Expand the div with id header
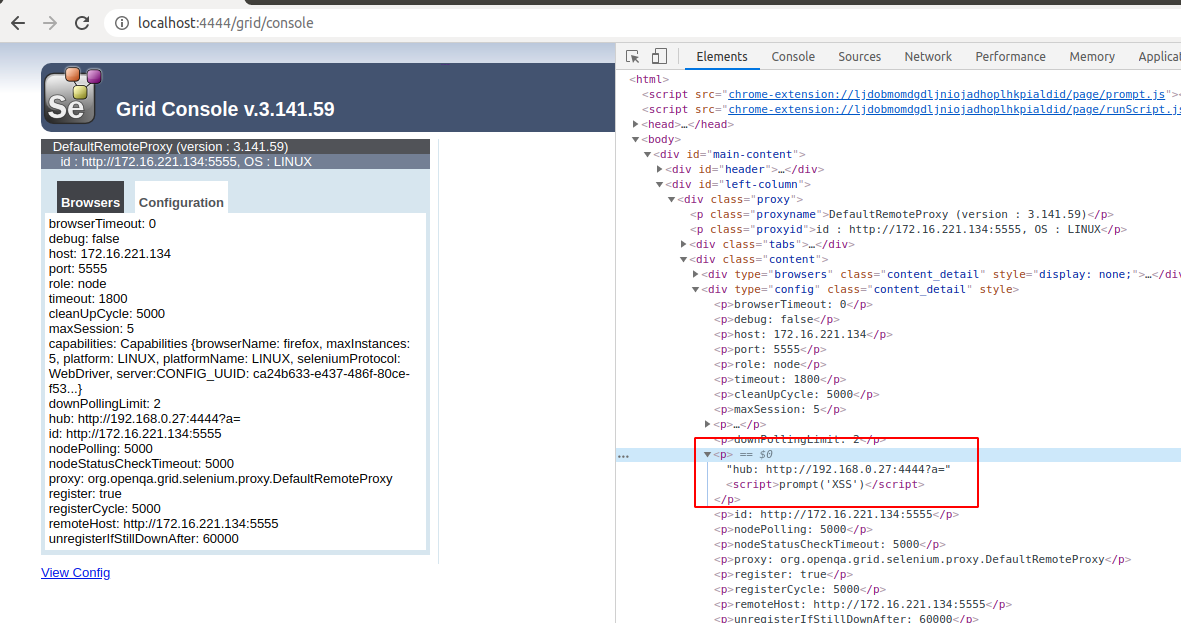 658,169
